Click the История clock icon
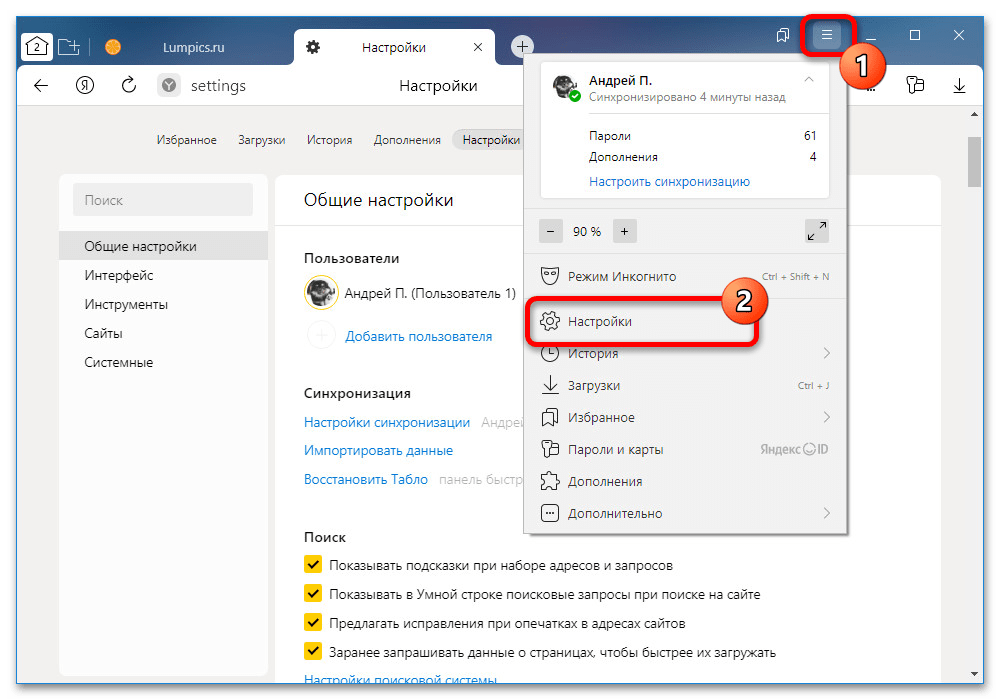This screenshot has width=1000, height=700. point(550,354)
